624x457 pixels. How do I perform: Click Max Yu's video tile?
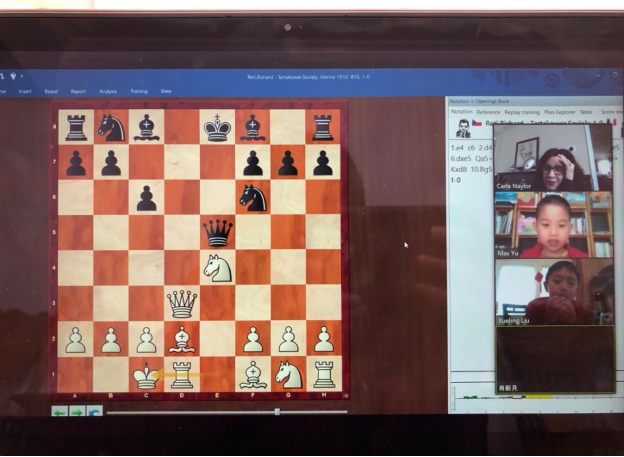pyautogui.click(x=554, y=225)
